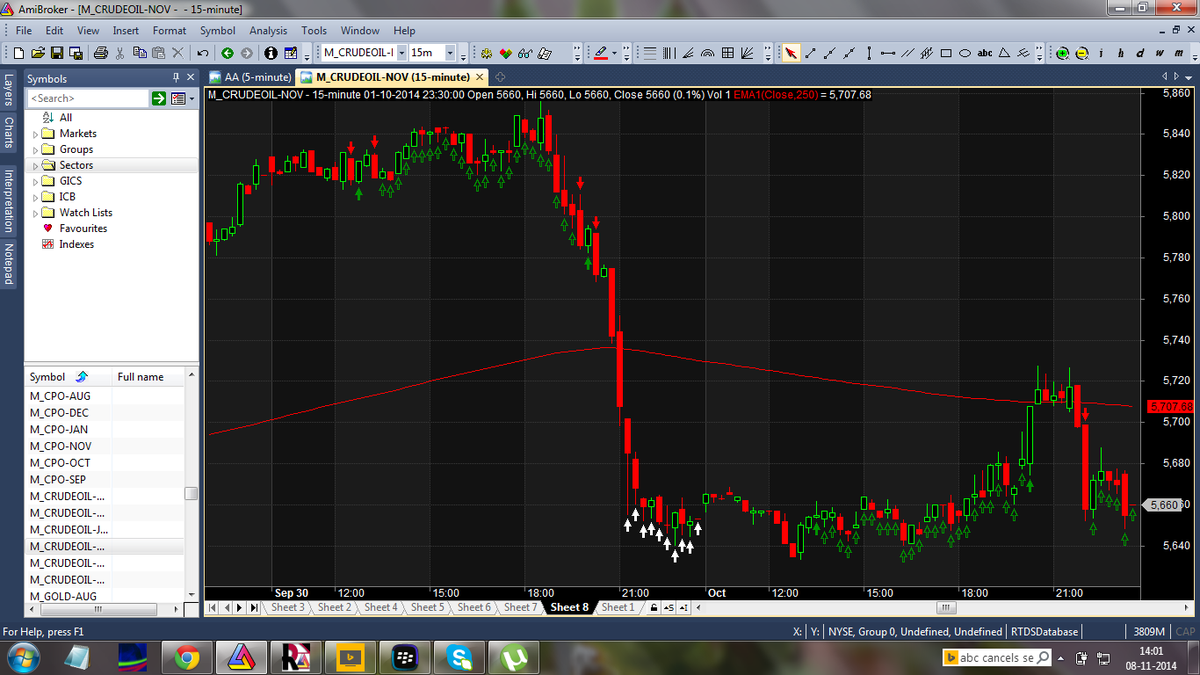Open the File menu
The height and width of the screenshot is (675, 1200).
click(x=24, y=31)
